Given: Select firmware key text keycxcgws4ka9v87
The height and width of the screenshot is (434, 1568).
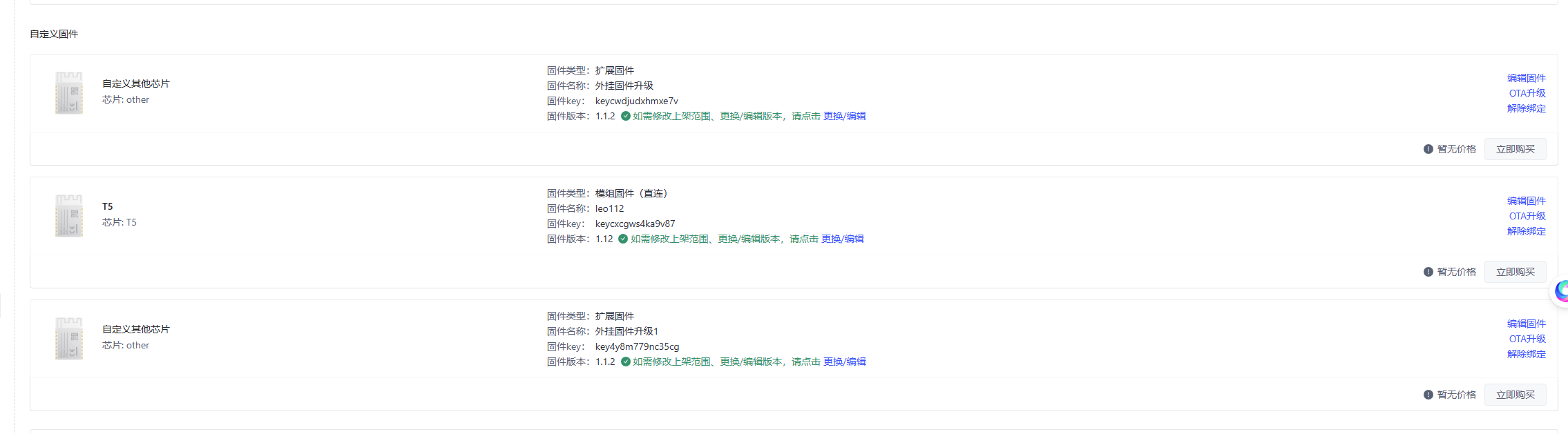Looking at the screenshot, I should pyautogui.click(x=635, y=224).
